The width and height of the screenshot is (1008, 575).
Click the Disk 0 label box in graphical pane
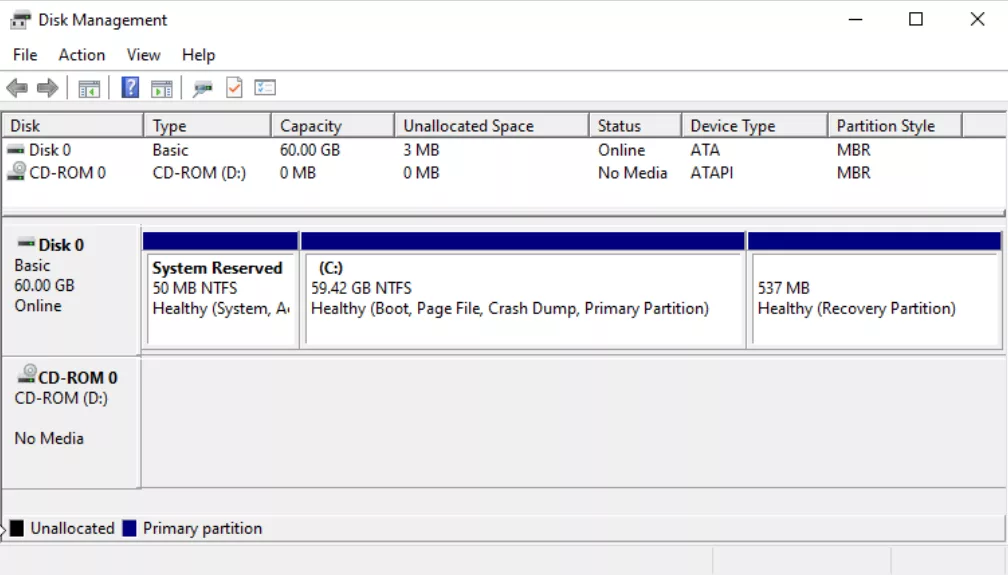tap(71, 289)
